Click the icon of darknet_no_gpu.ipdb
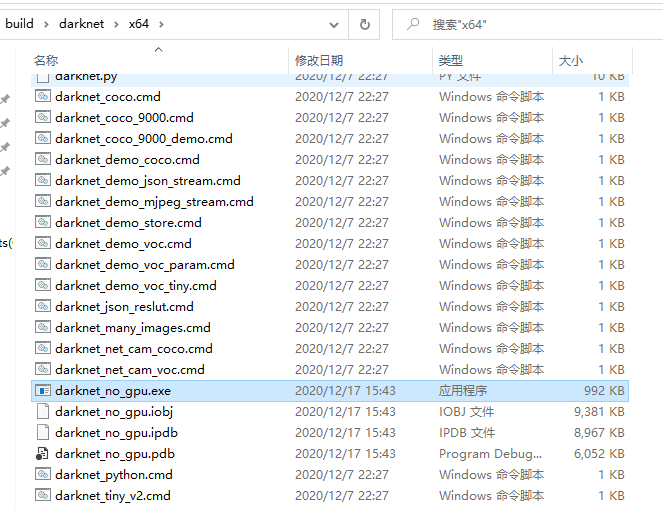The width and height of the screenshot is (663, 509). [43, 432]
